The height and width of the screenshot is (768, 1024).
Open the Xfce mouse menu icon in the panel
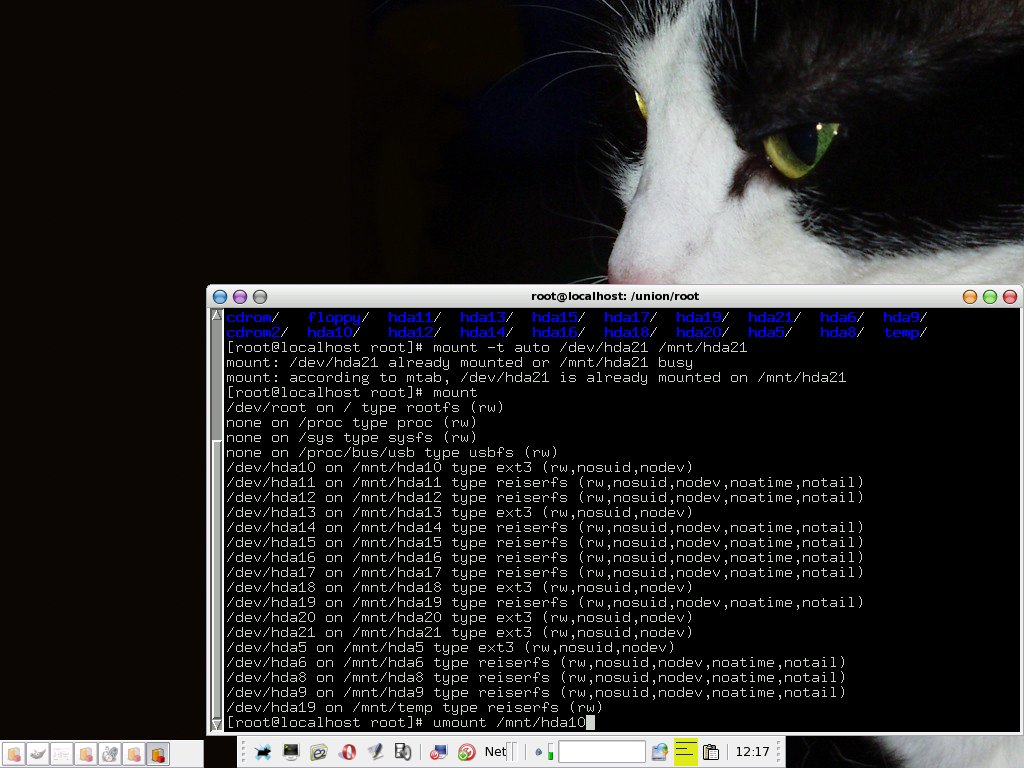coord(263,752)
